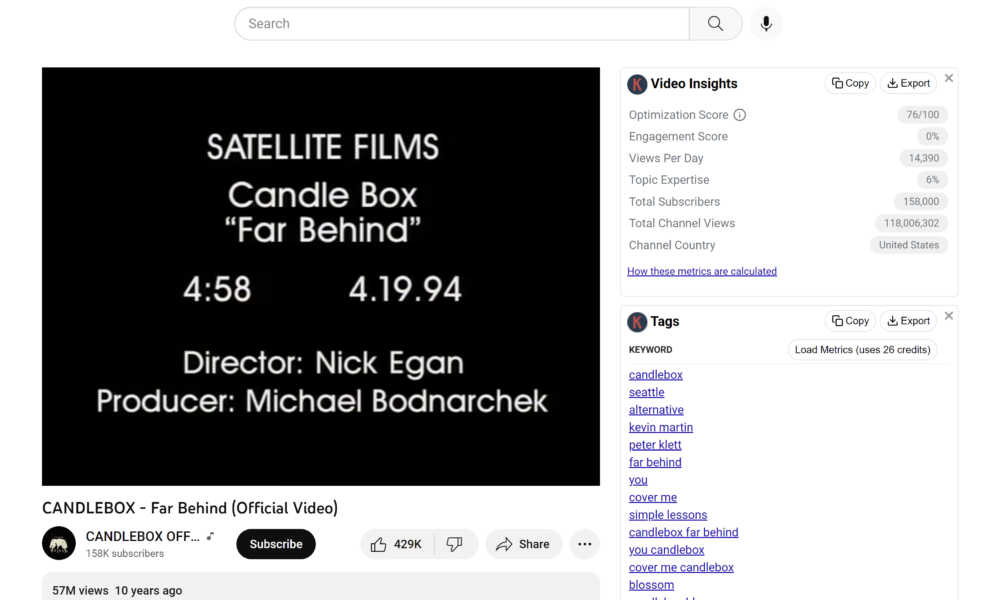Click the video title CANDLEBOX - Far Behind
The height and width of the screenshot is (600, 1000).
click(190, 508)
